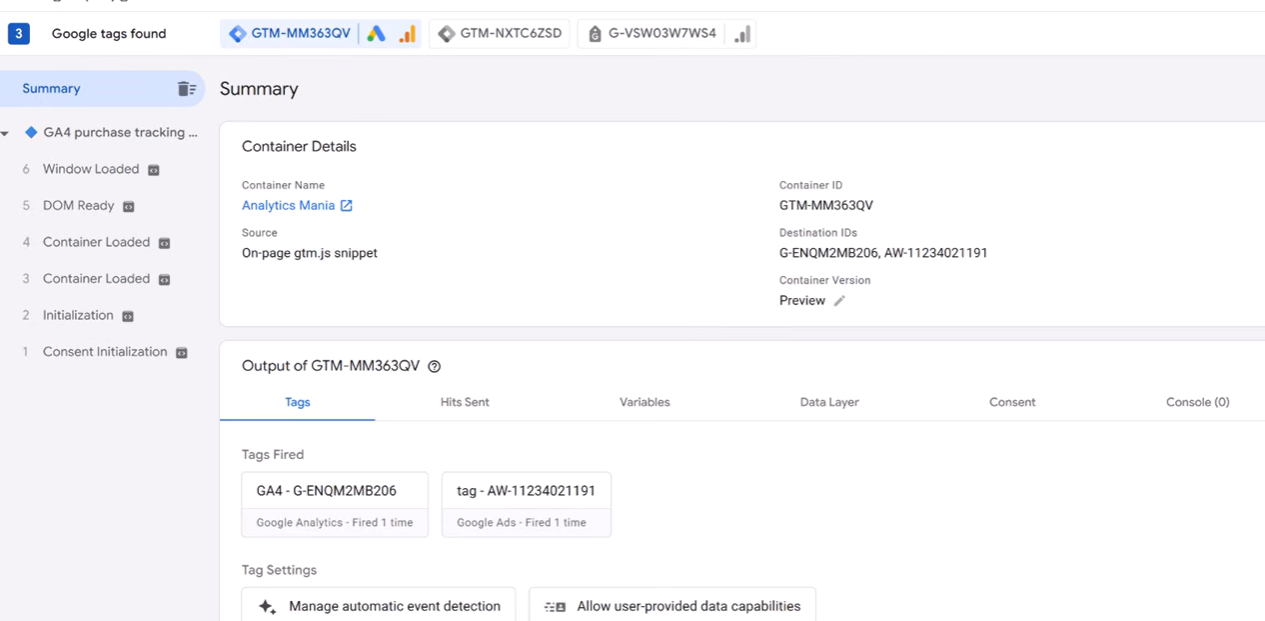Click the On-page gtm.js snippet source text
The height and width of the screenshot is (621, 1265).
[310, 253]
